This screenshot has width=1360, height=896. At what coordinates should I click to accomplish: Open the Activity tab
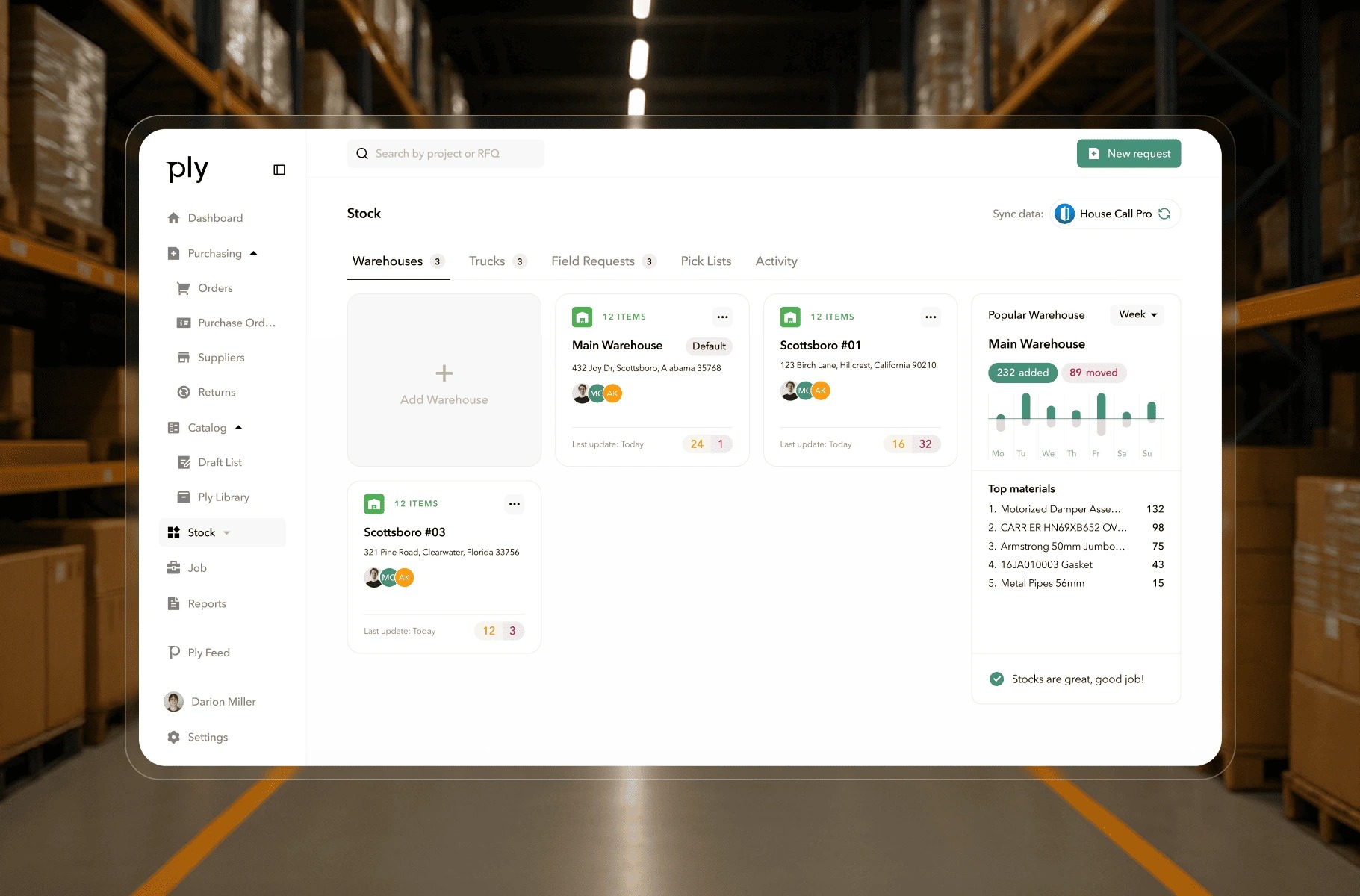coord(776,261)
